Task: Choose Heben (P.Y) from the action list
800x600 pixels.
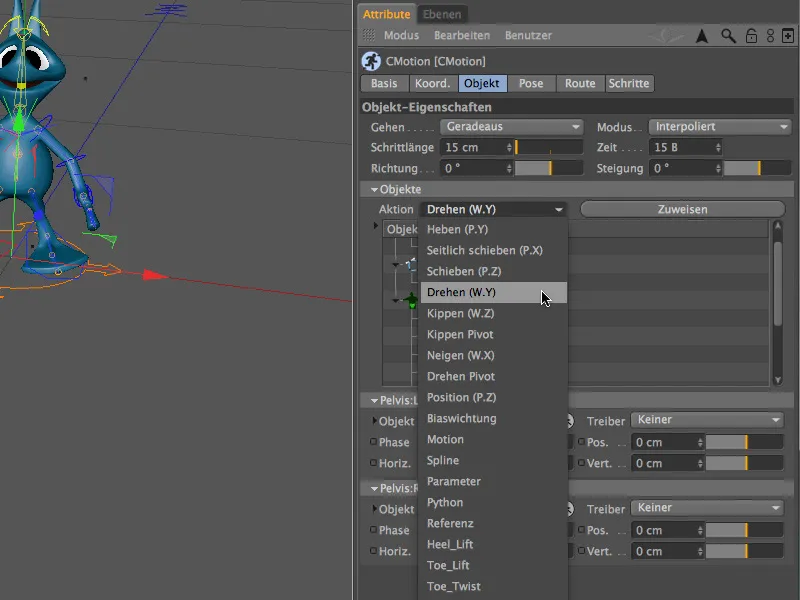Action: tap(493, 230)
